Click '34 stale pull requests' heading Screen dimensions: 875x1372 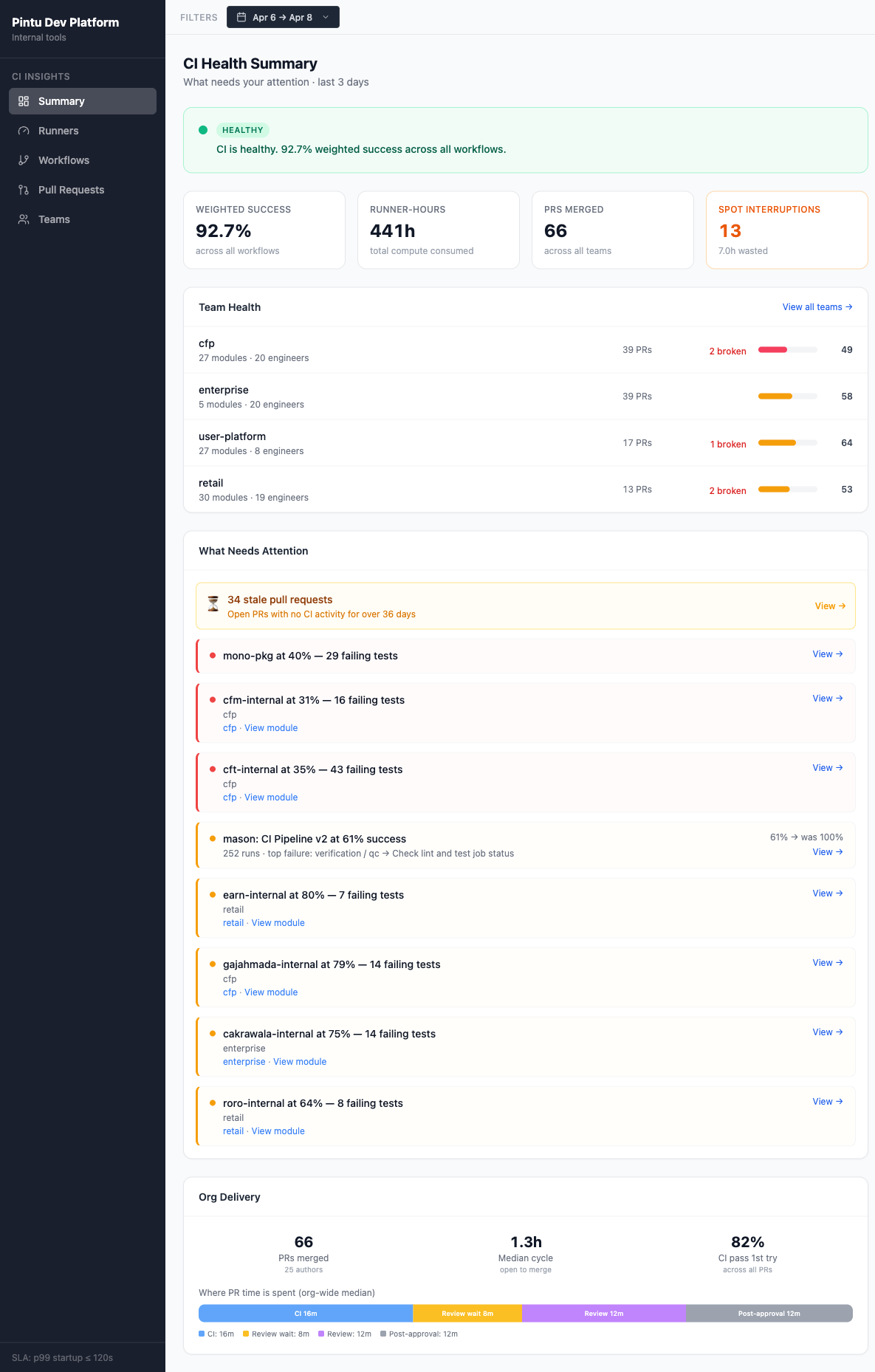coord(280,600)
